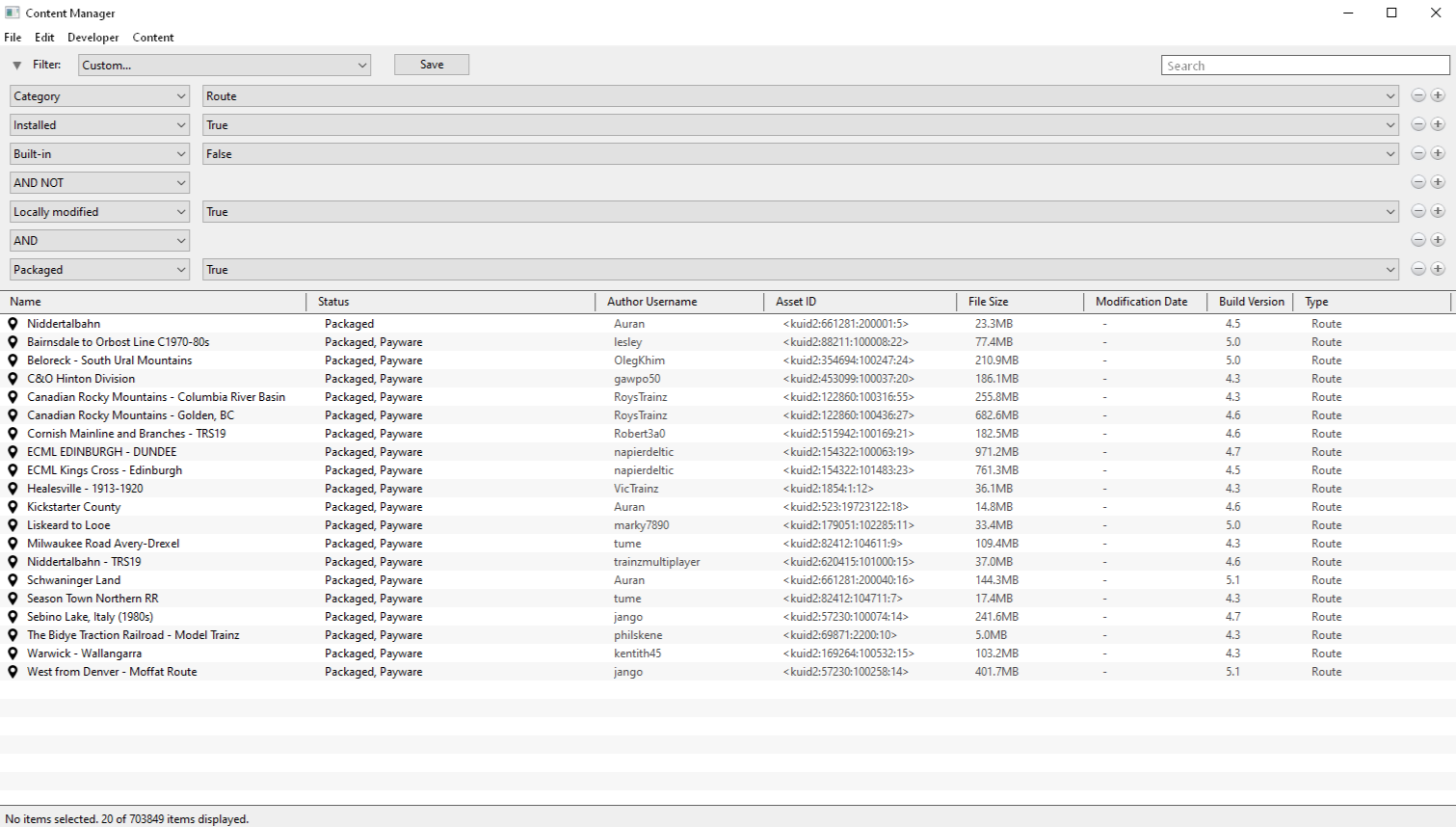
Task: Select ECML Kings Cross - Edinburgh route
Action: point(728,470)
